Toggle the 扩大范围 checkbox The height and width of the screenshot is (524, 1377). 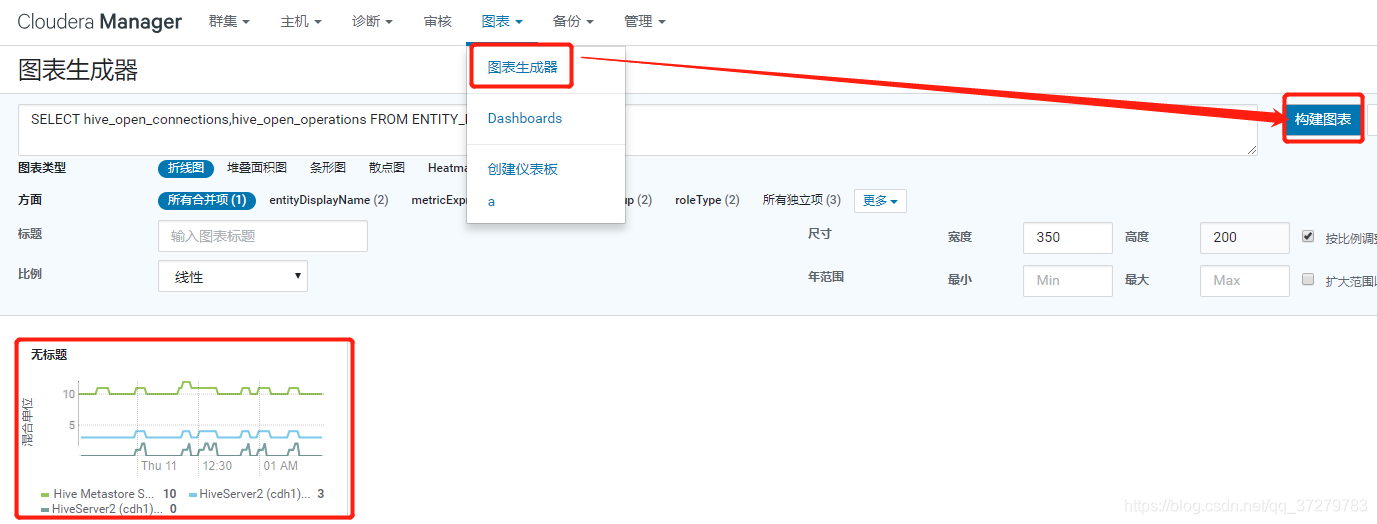(1308, 280)
